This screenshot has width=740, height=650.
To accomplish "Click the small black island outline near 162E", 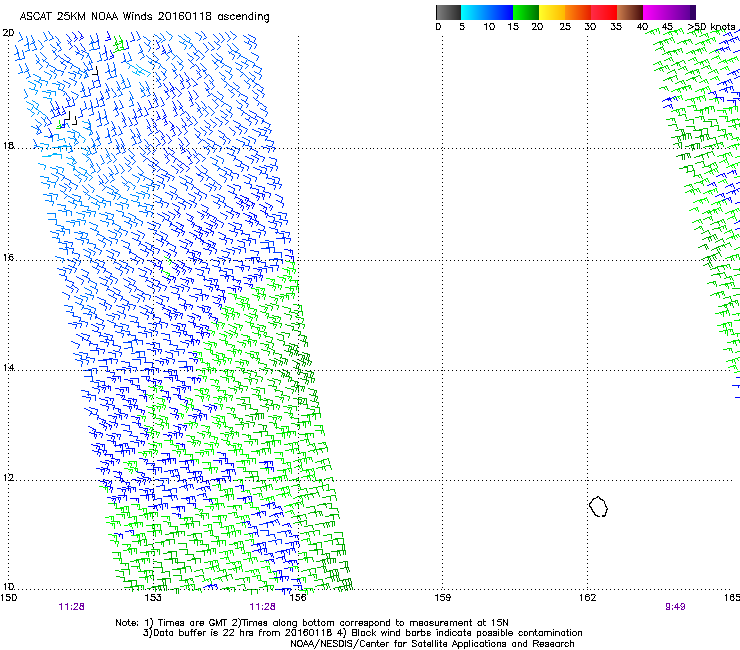I will pyautogui.click(x=598, y=506).
